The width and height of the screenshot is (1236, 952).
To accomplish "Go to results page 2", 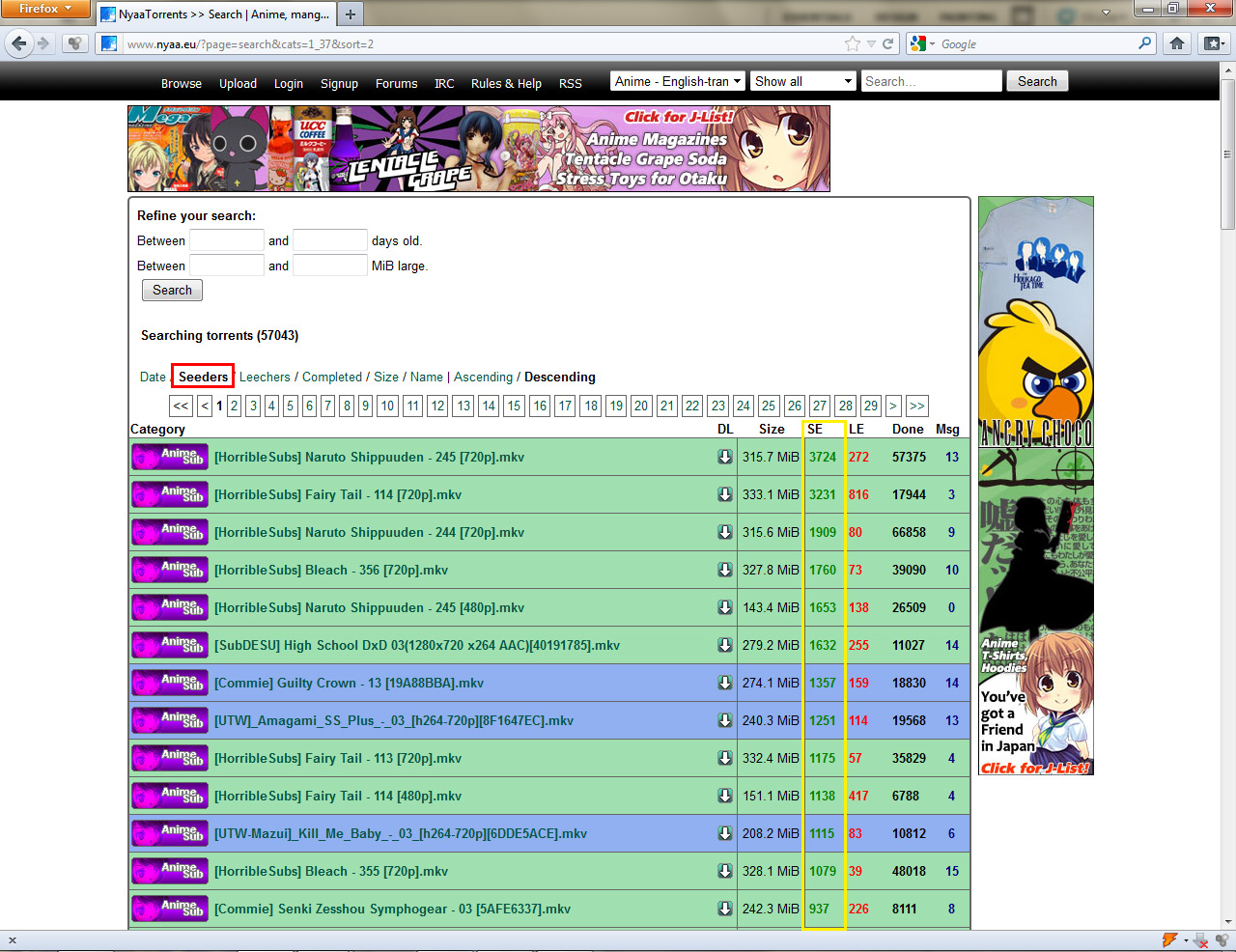I will tap(234, 406).
